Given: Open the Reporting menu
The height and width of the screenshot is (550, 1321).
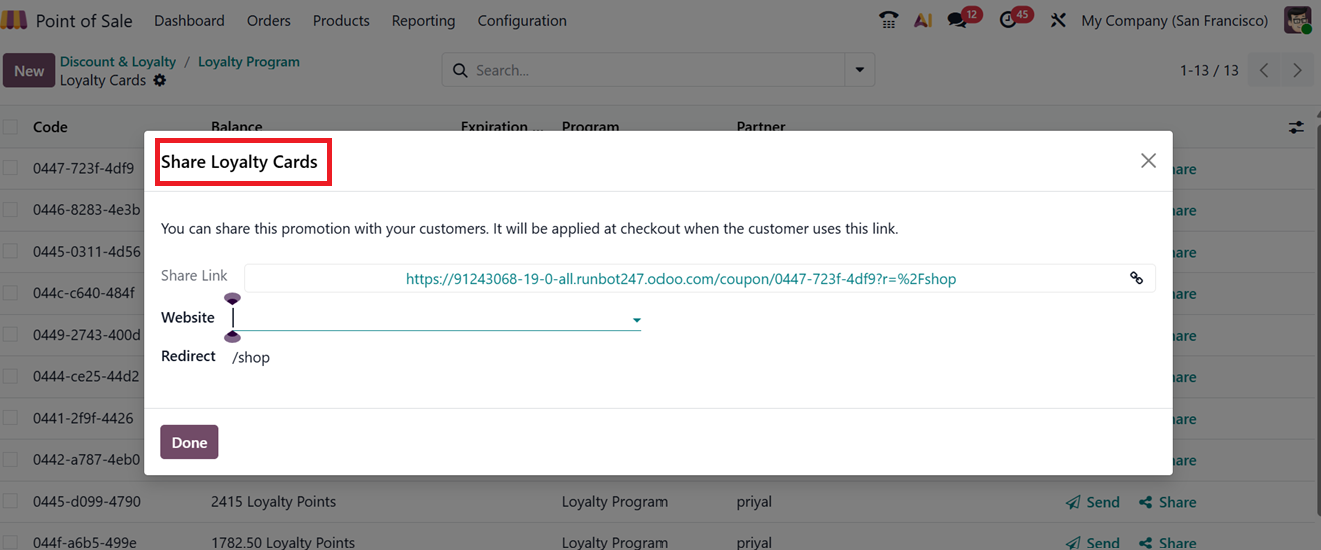Looking at the screenshot, I should [423, 20].
